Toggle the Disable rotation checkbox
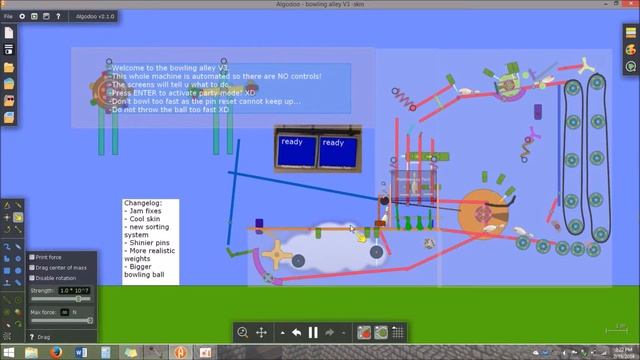Image resolution: width=640 pixels, height=360 pixels. pos(32,278)
